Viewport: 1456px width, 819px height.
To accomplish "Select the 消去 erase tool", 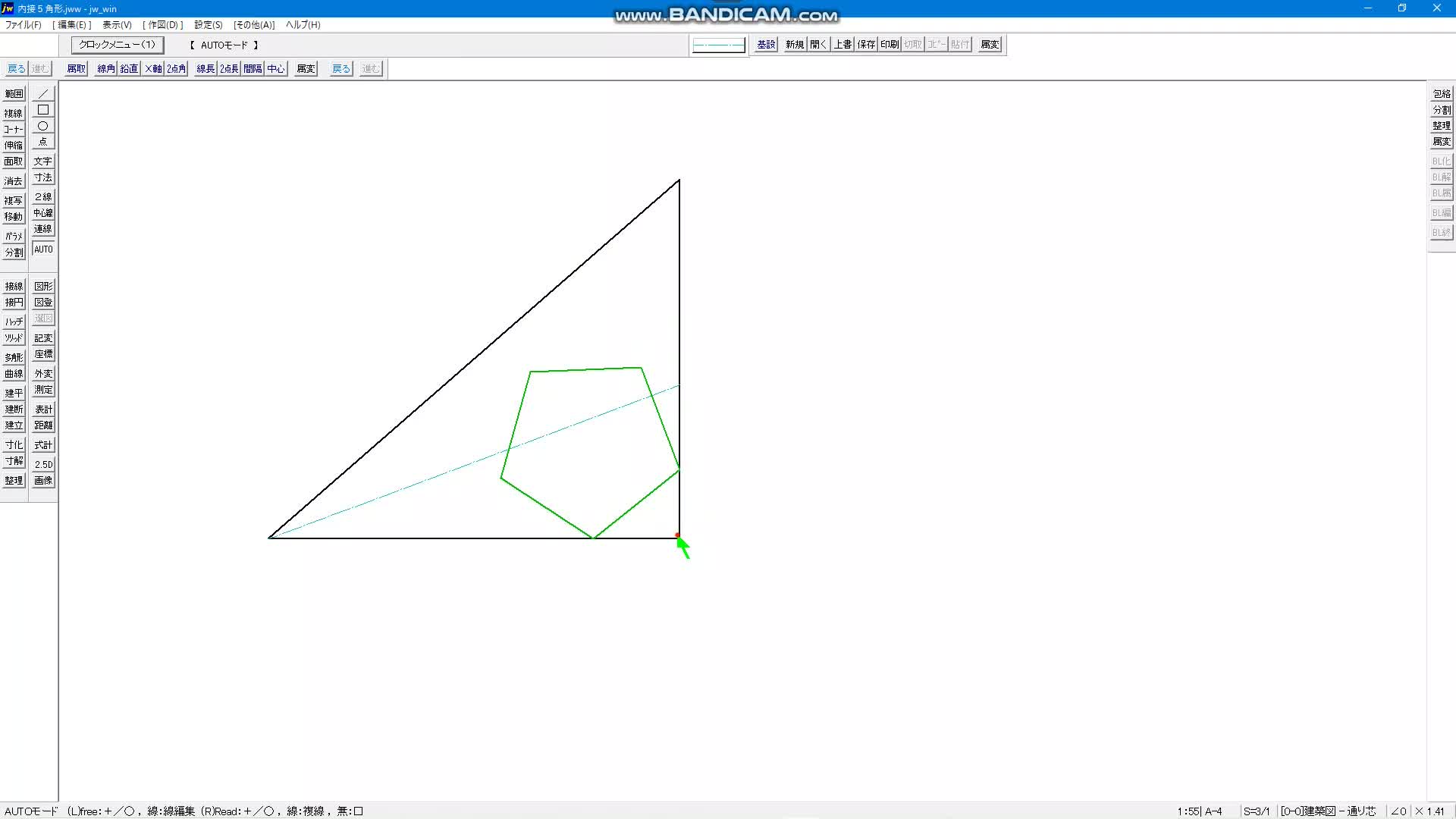I will coord(14,181).
